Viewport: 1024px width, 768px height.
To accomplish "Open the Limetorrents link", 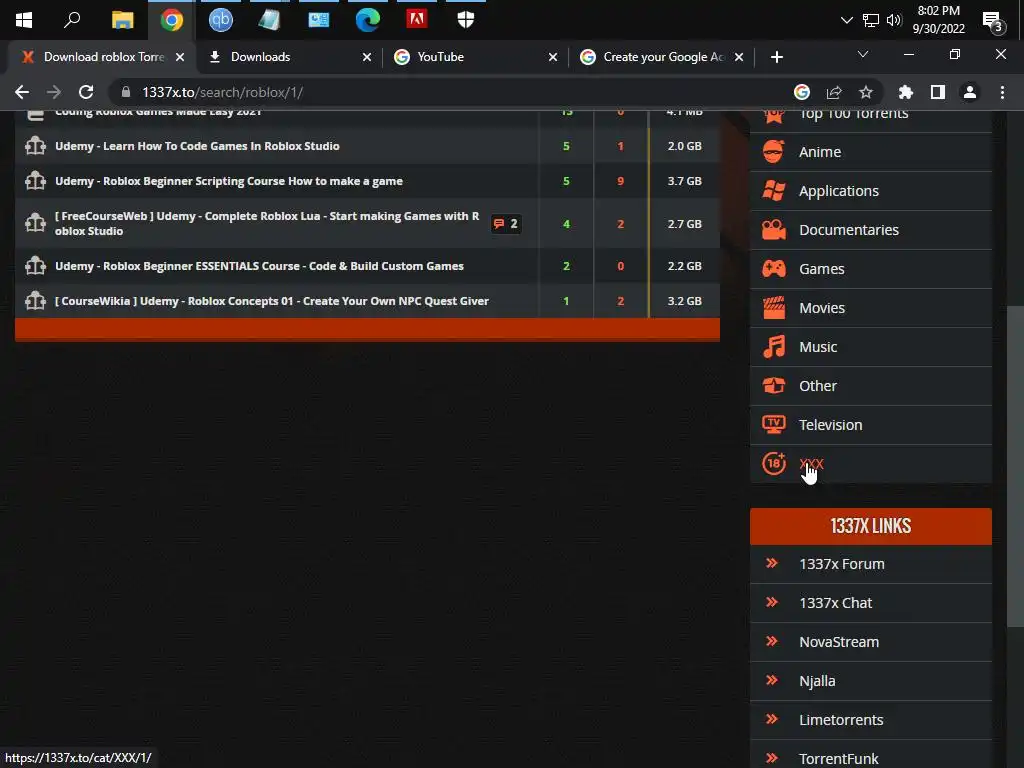I will pos(841,720).
